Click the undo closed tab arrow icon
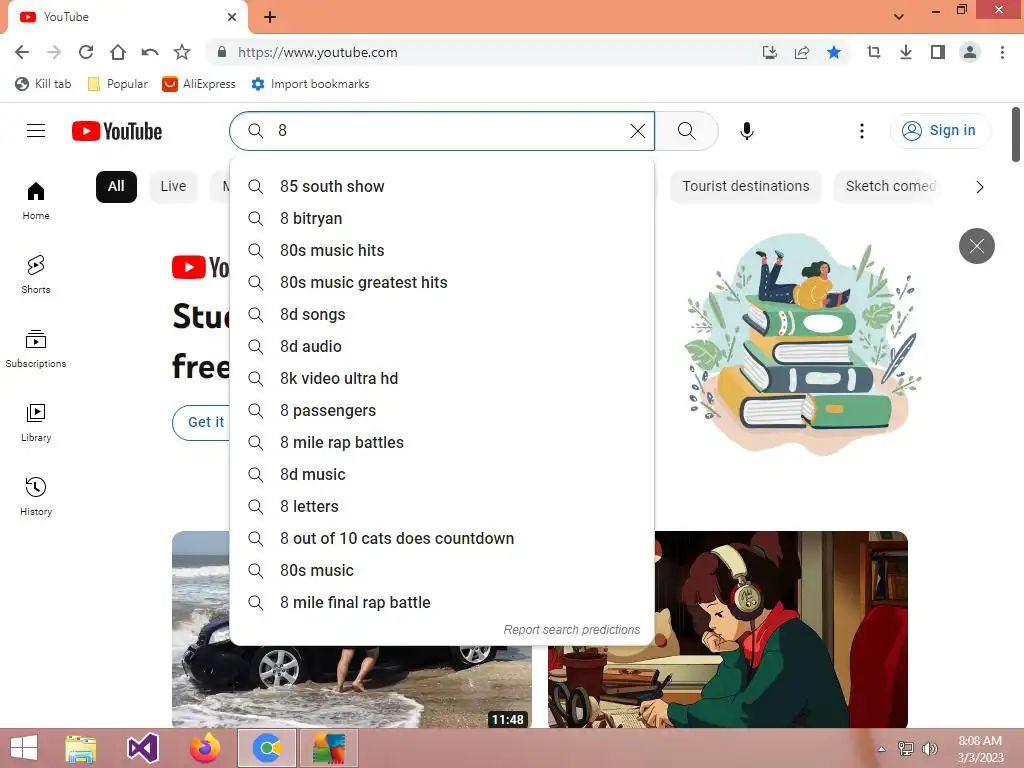Image resolution: width=1024 pixels, height=768 pixels. pyautogui.click(x=150, y=52)
